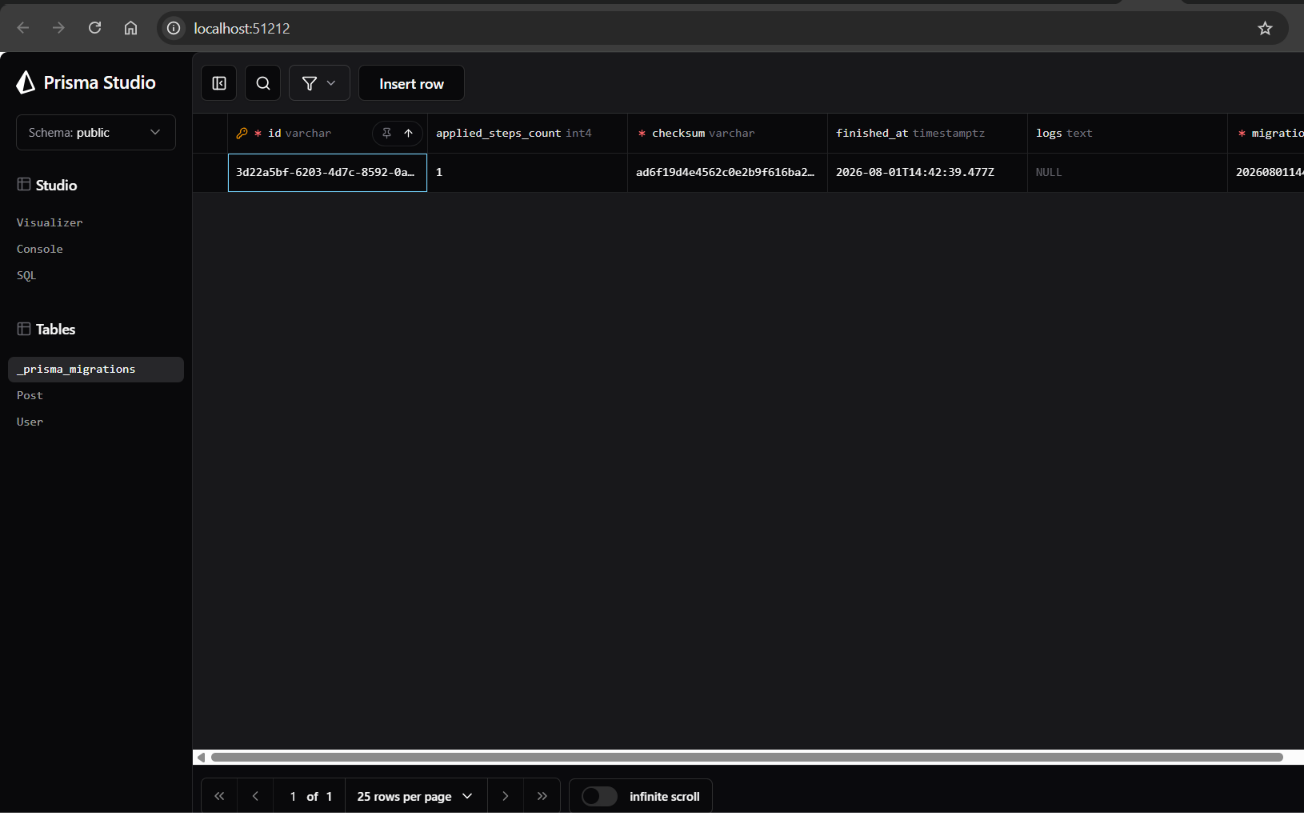
Task: Bookmark this page with the star
Action: pos(1265,28)
